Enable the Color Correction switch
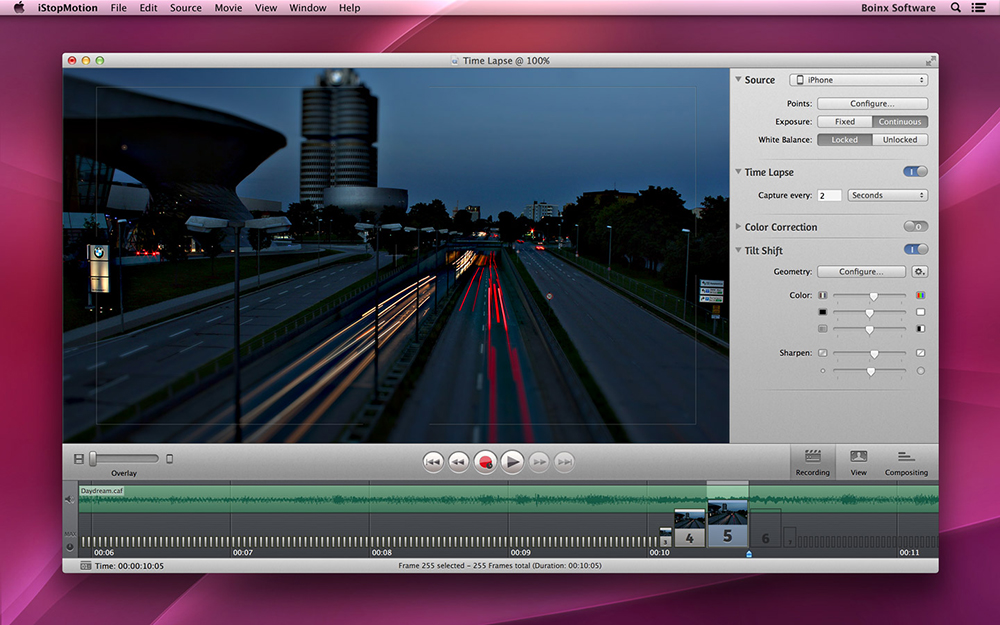This screenshot has width=1000, height=625. (915, 227)
